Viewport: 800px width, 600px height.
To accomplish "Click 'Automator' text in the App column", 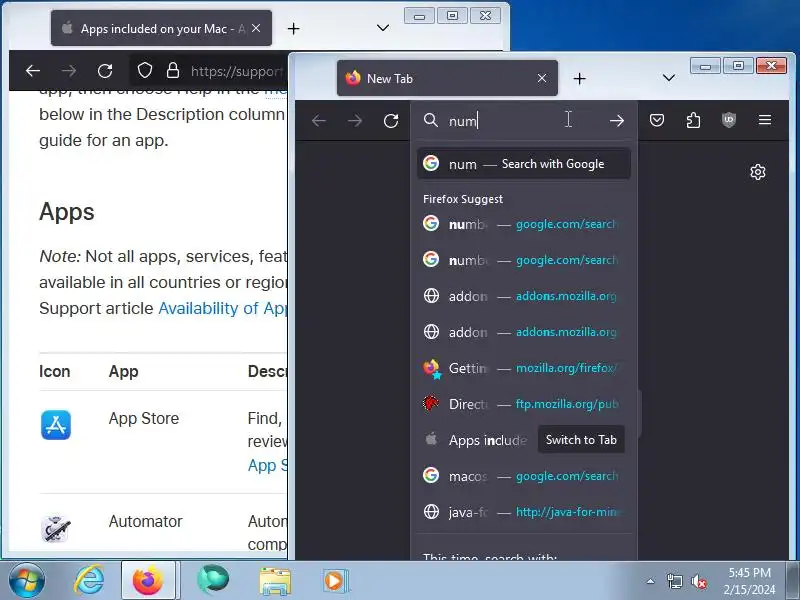I will (145, 521).
